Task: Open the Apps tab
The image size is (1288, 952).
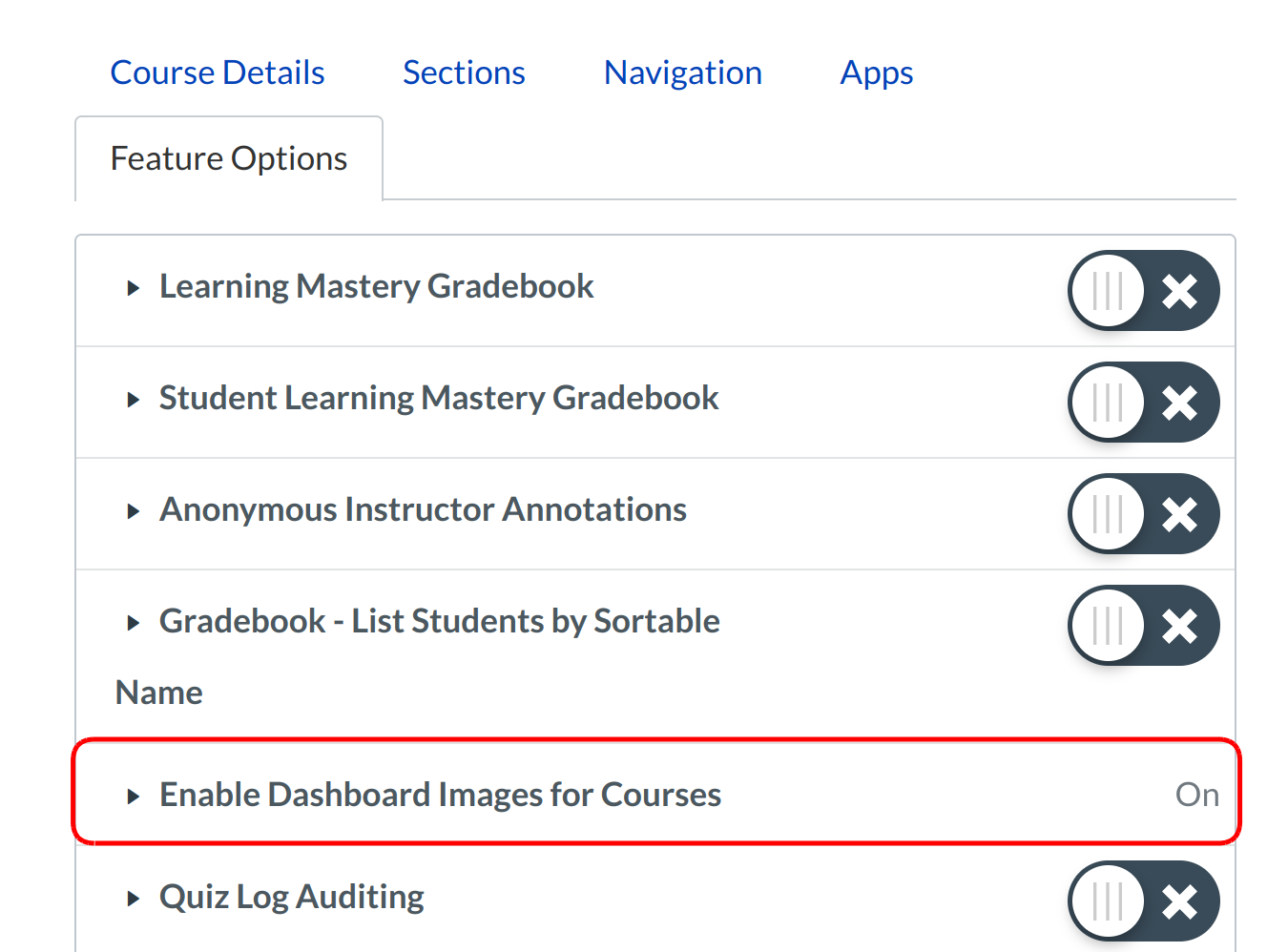Action: (877, 72)
